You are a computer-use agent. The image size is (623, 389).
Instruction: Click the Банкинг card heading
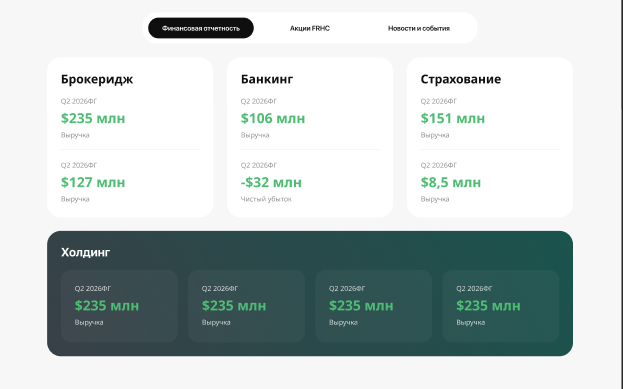pos(267,79)
